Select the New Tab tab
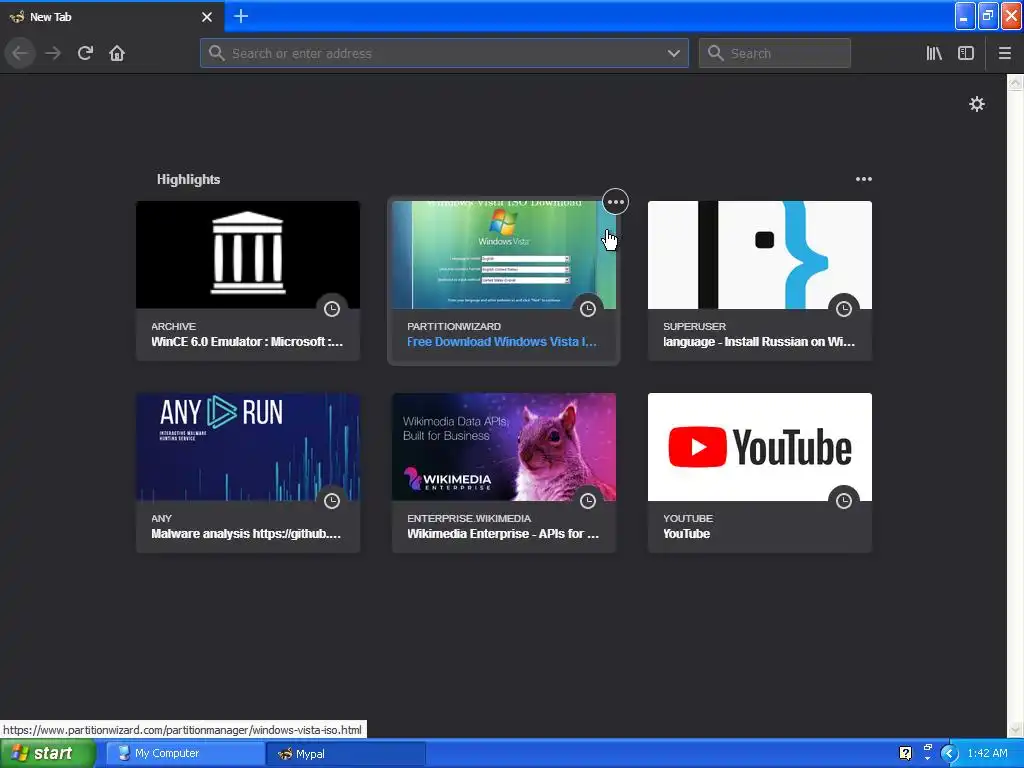Image resolution: width=1024 pixels, height=768 pixels. 112,16
